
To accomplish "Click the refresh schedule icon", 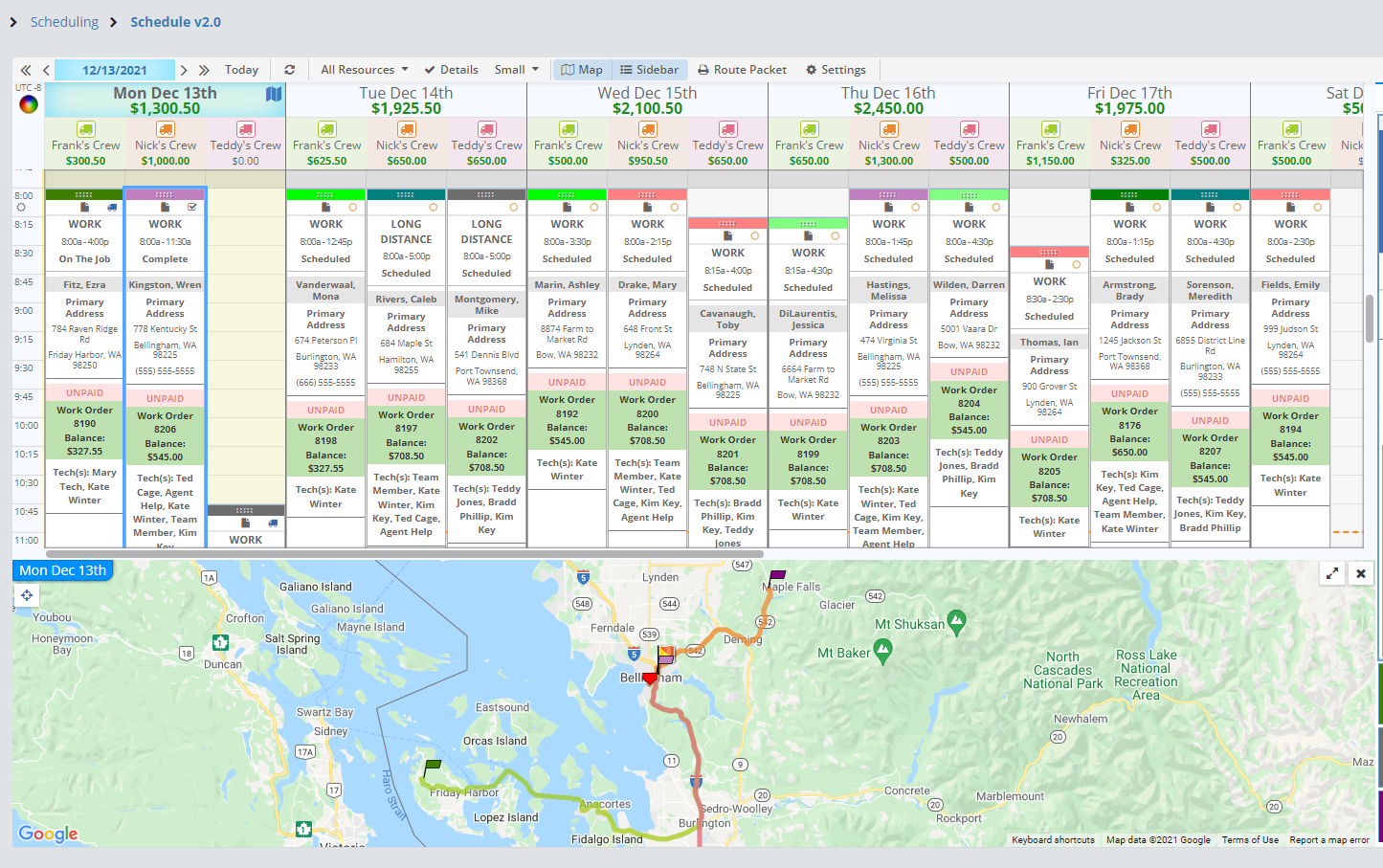I will tap(289, 70).
